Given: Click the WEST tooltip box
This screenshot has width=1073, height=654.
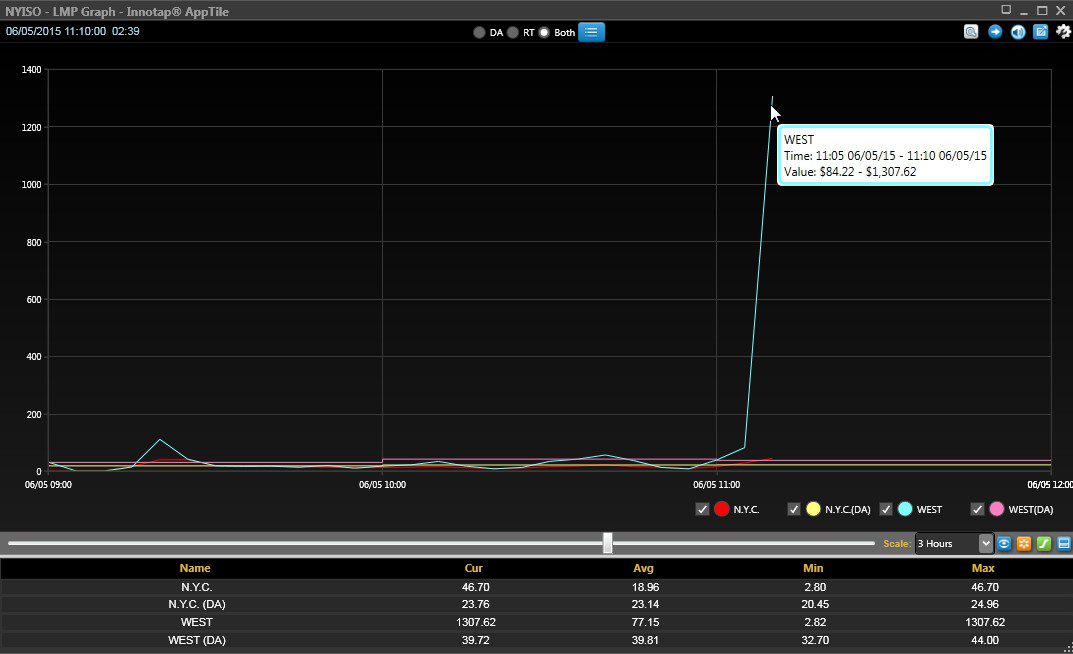Looking at the screenshot, I should [885, 155].
